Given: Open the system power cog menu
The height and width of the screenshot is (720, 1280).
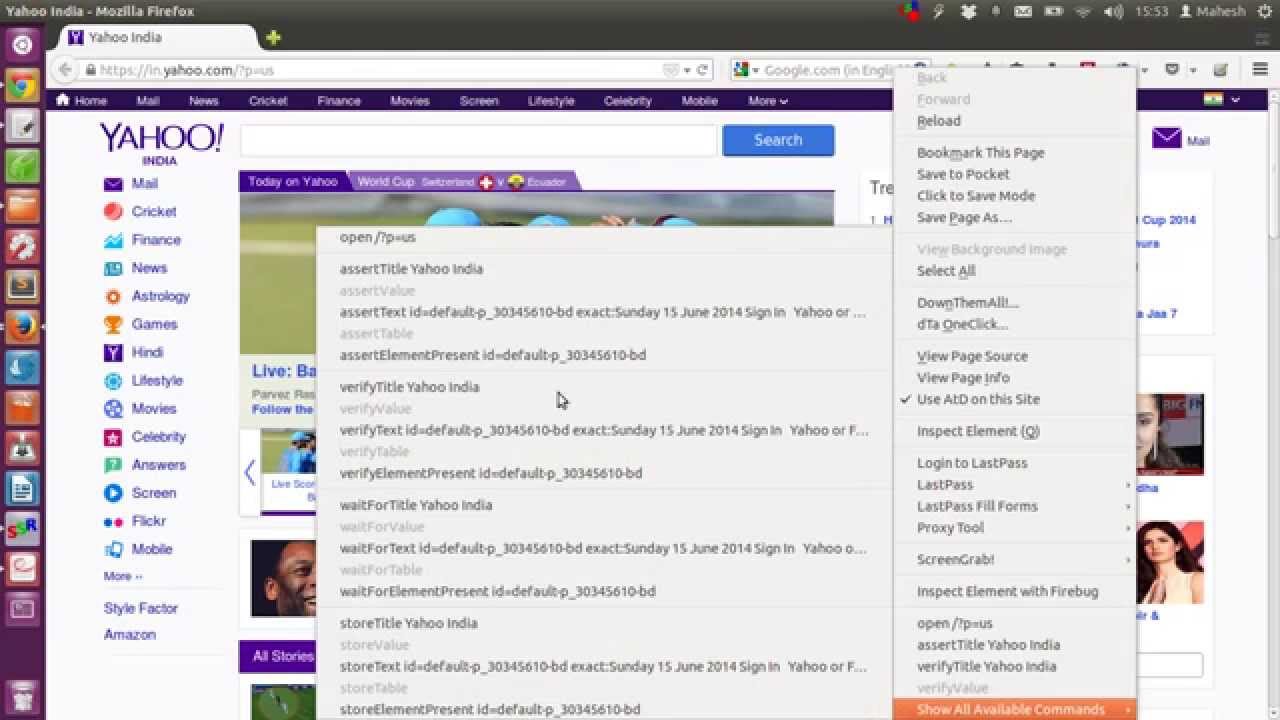Looking at the screenshot, I should [x=1265, y=11].
